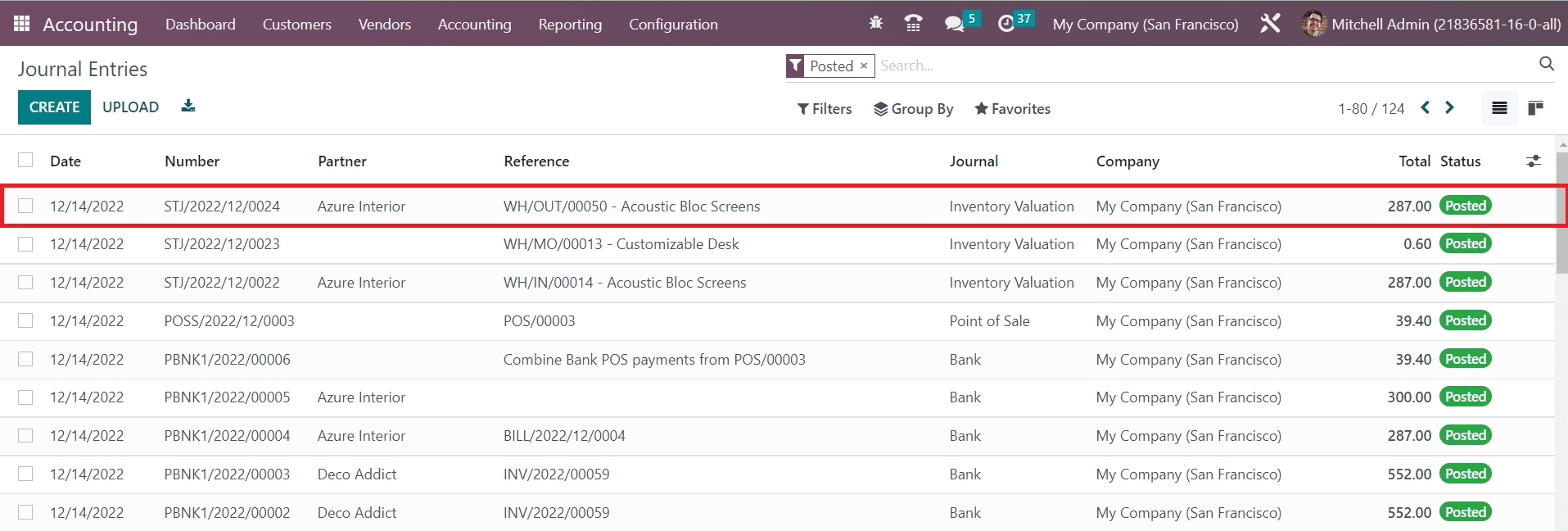Open the Reporting menu
Viewport: 1568px width, 531px height.
point(570,25)
